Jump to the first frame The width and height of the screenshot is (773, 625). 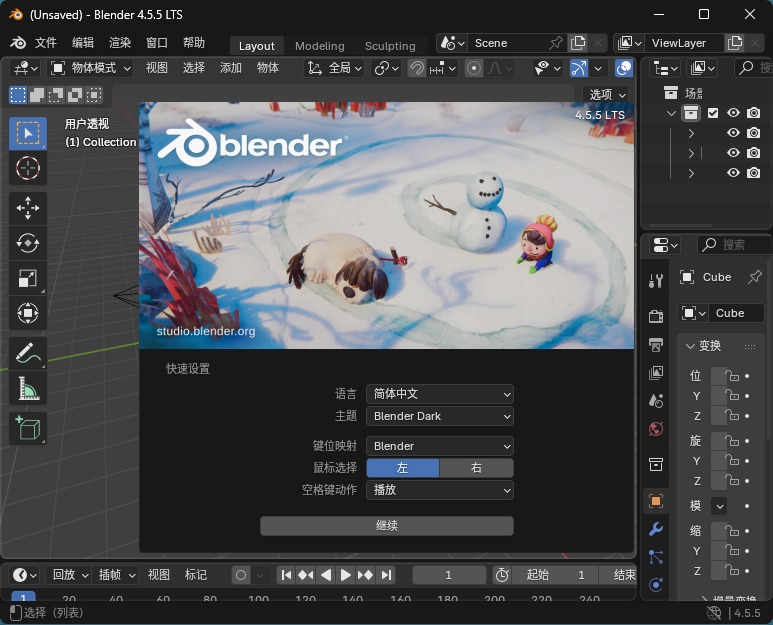[286, 575]
